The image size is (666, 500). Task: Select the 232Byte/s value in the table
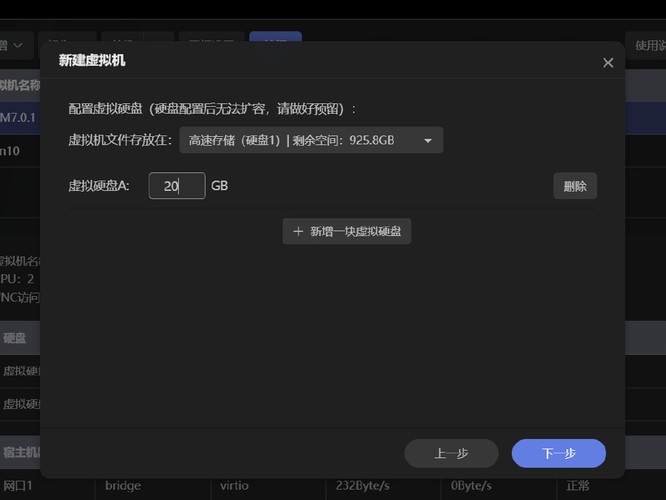point(362,486)
